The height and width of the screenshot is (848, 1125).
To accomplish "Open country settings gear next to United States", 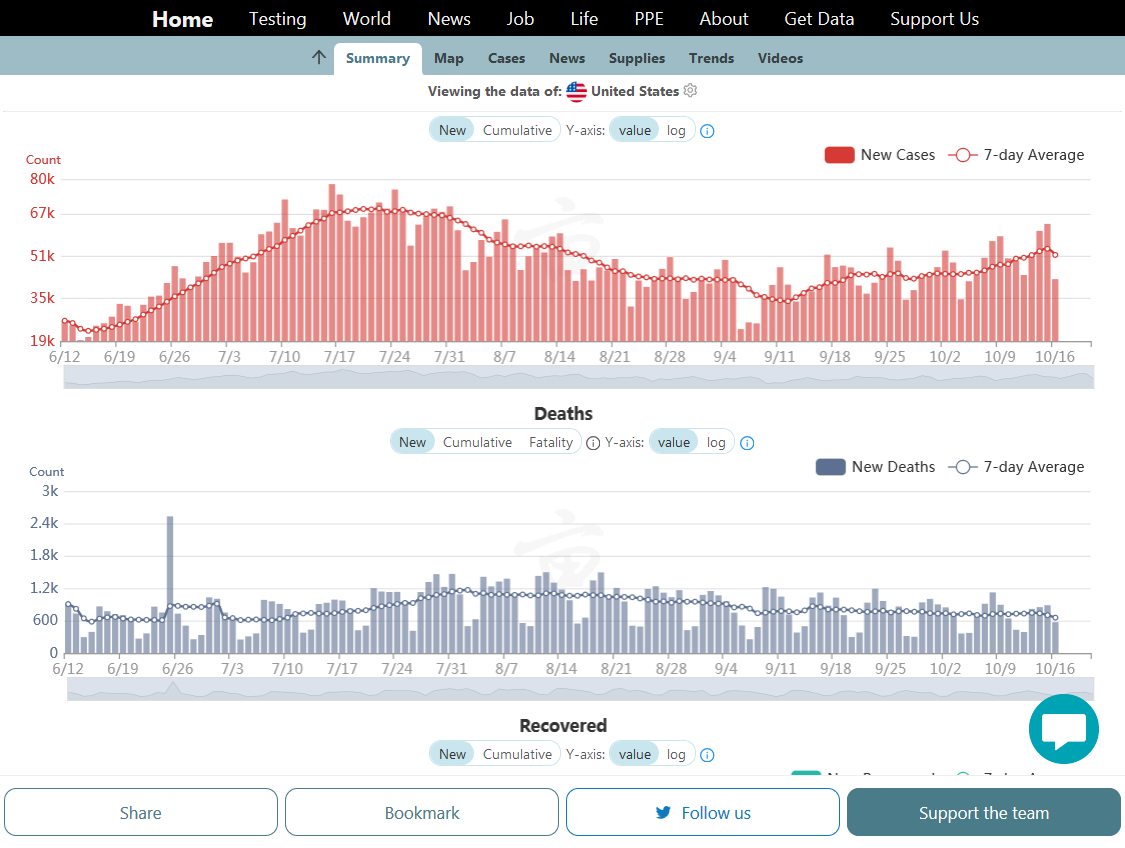I will point(690,90).
